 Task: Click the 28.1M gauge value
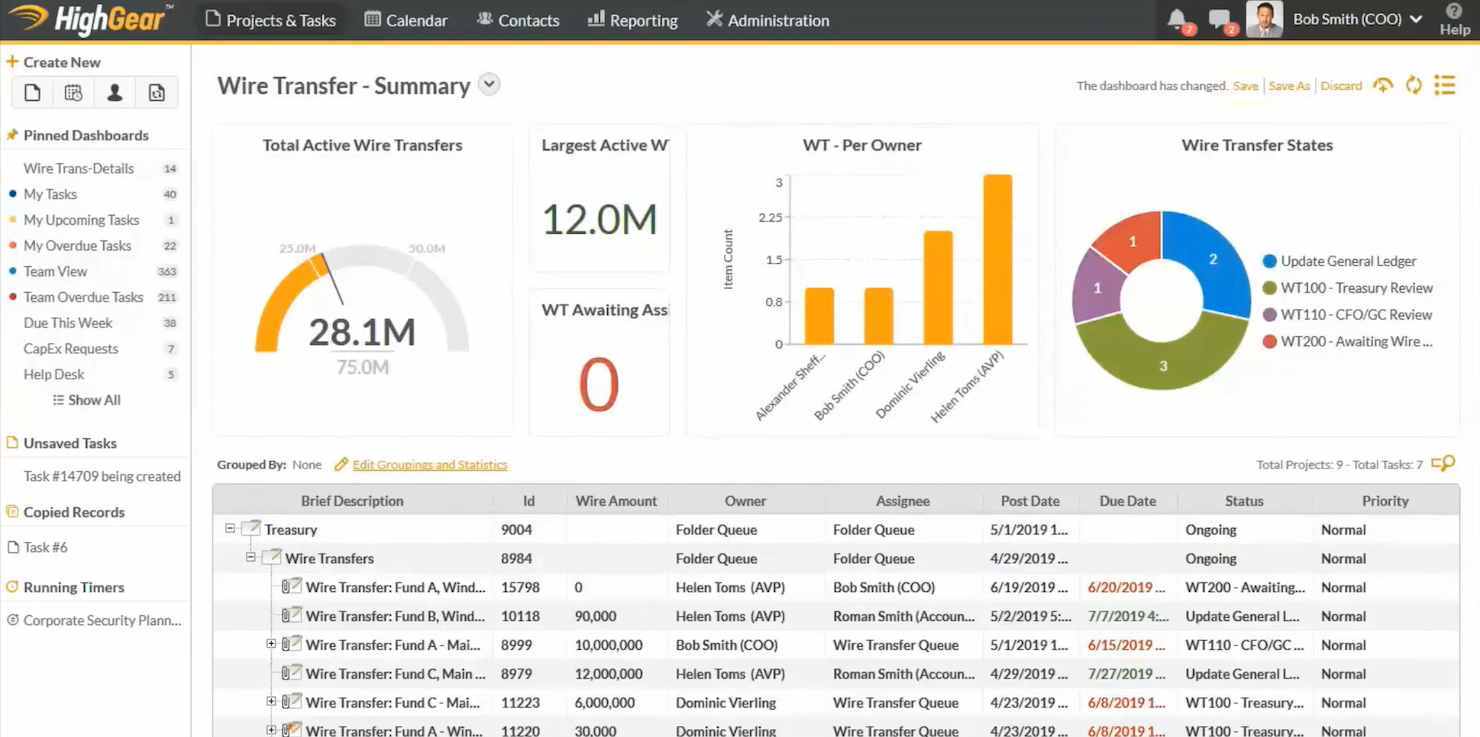[362, 332]
